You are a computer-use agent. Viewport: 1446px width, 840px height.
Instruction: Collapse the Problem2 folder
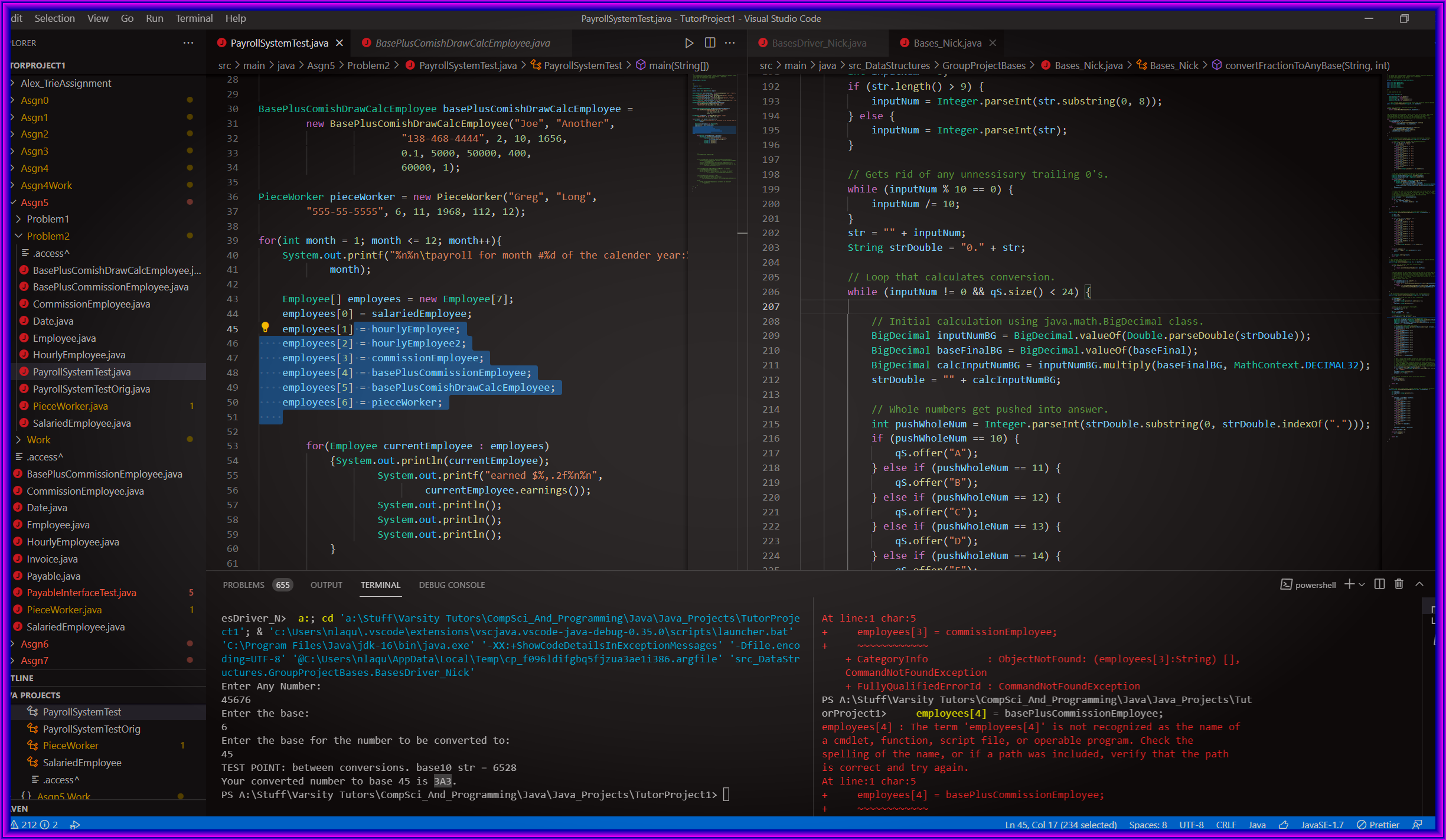click(47, 236)
